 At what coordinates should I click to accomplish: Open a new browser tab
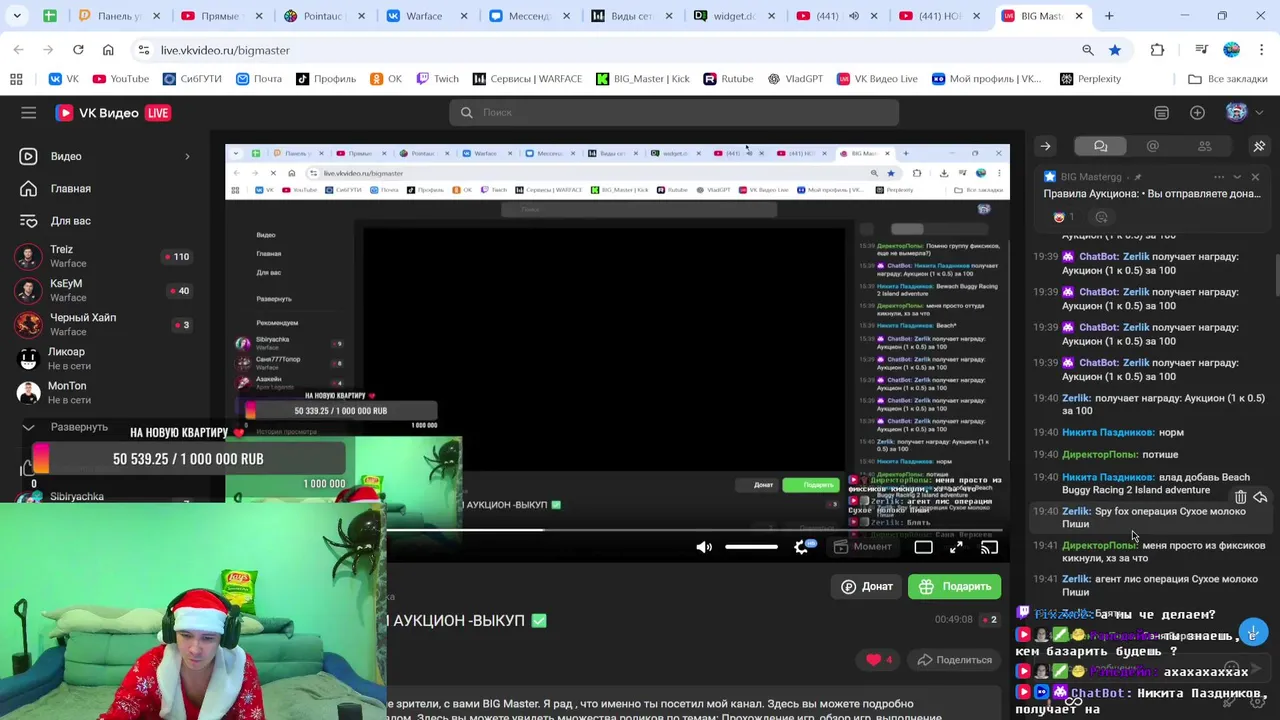pyautogui.click(x=1109, y=16)
